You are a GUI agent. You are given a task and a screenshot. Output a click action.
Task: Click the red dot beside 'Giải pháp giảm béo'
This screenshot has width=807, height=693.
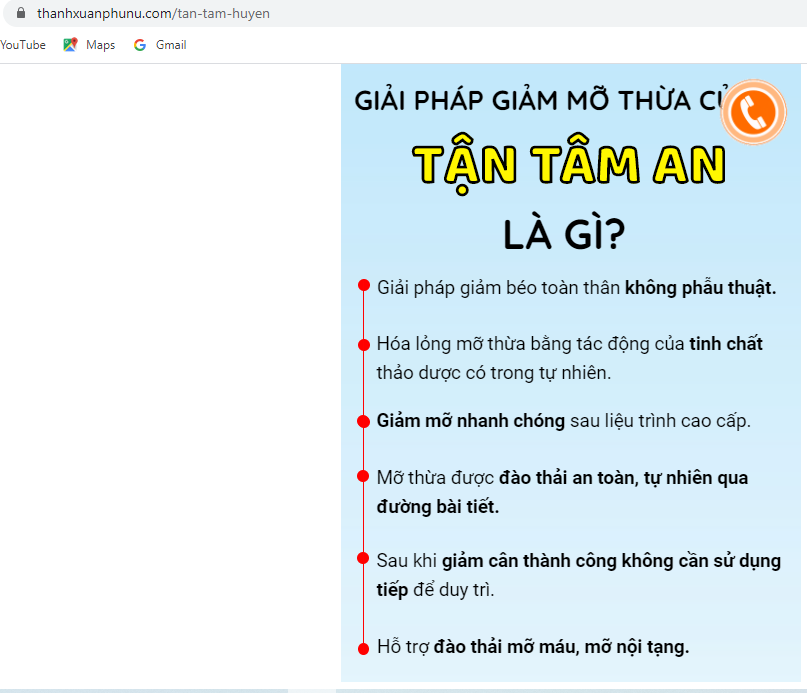click(362, 285)
